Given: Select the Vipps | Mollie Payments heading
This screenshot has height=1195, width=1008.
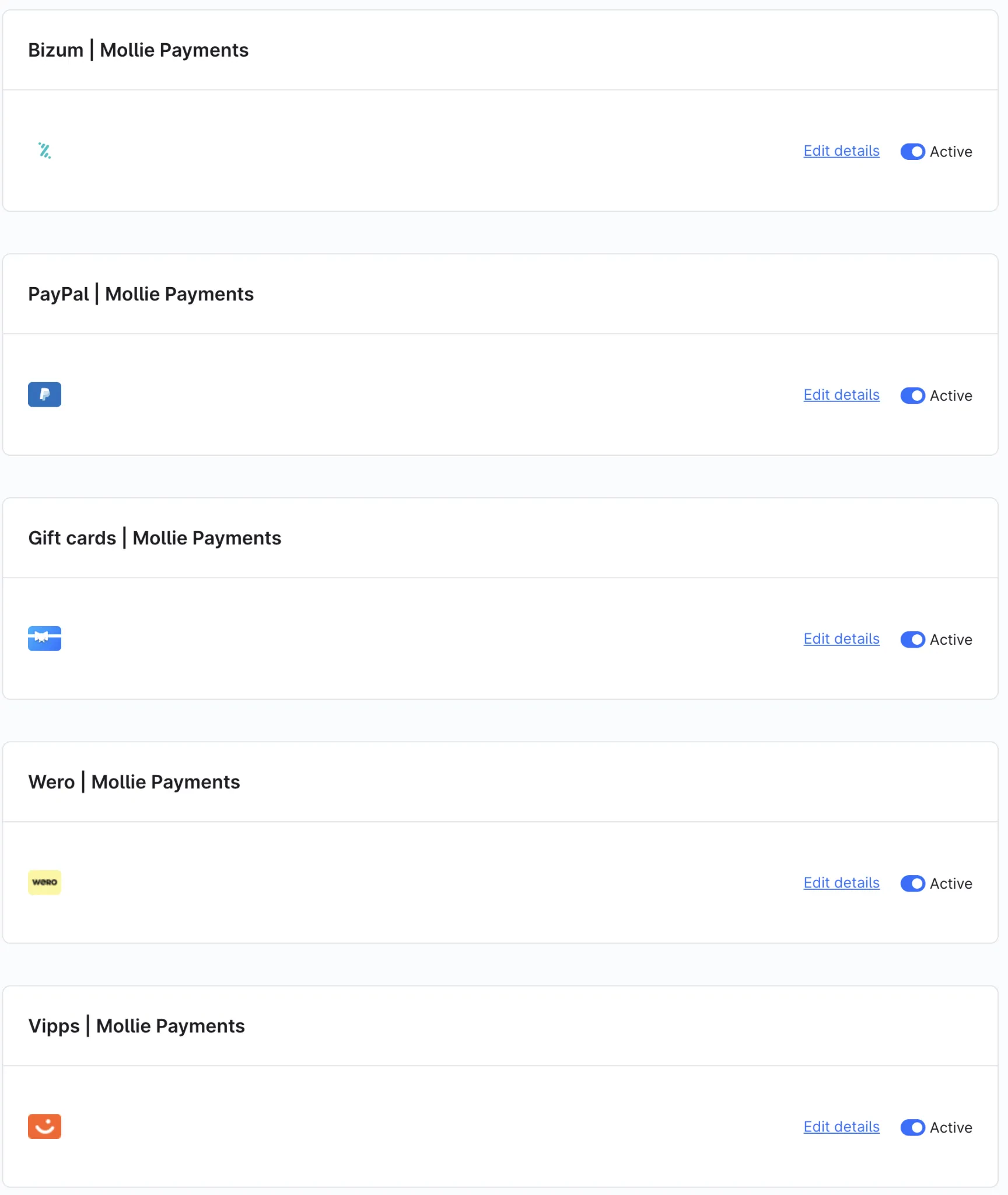Looking at the screenshot, I should 136,1026.
